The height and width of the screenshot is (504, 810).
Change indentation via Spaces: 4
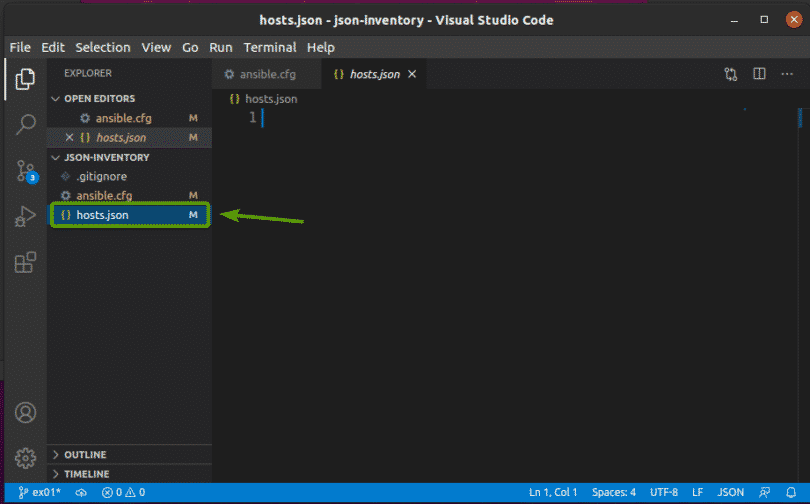point(614,492)
